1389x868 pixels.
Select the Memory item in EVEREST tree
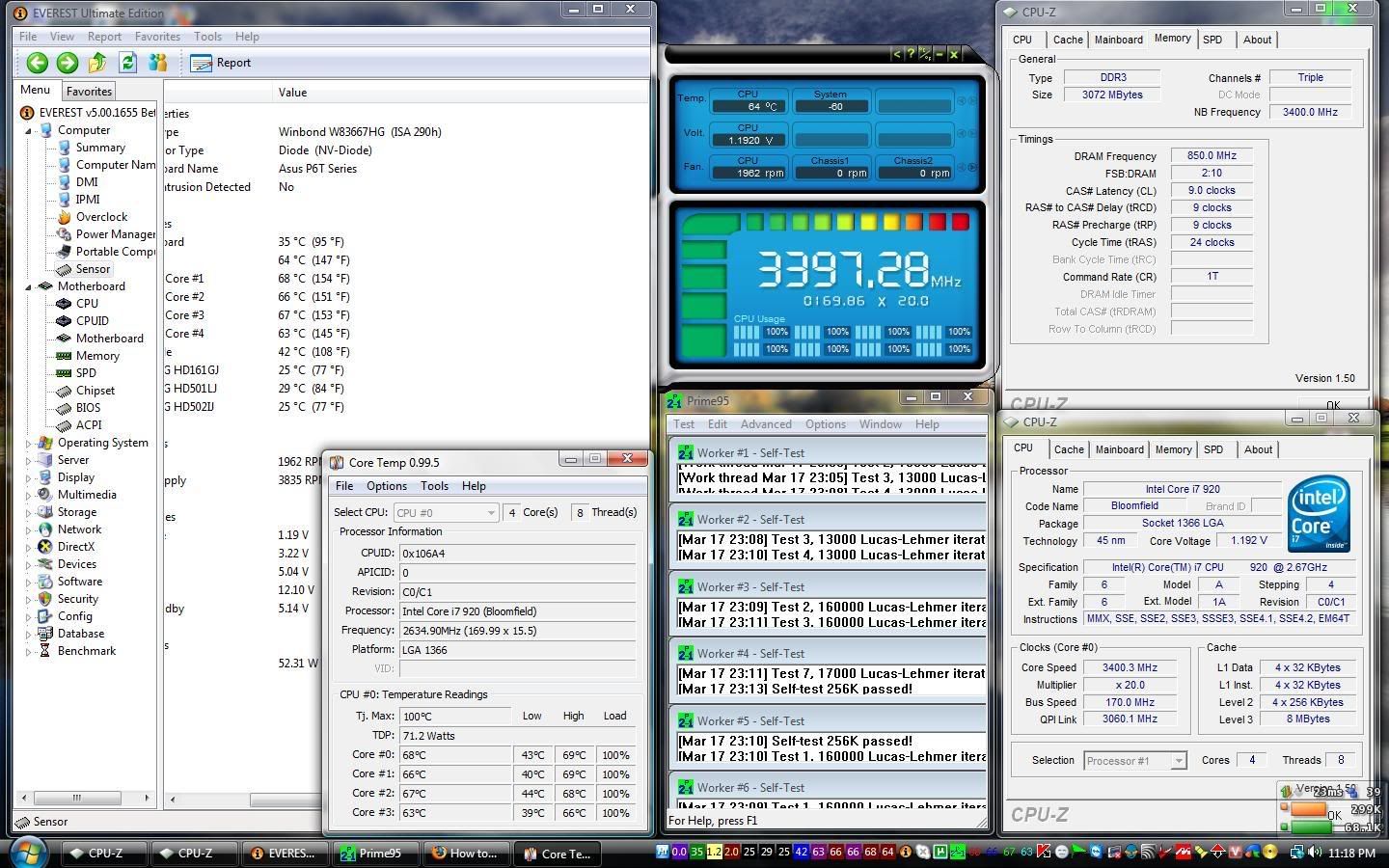97,356
